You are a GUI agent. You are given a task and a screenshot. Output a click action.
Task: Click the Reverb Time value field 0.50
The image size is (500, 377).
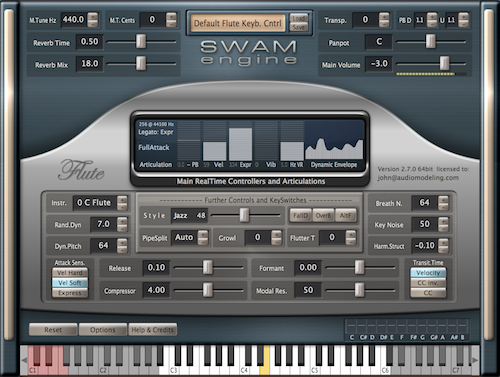point(89,42)
